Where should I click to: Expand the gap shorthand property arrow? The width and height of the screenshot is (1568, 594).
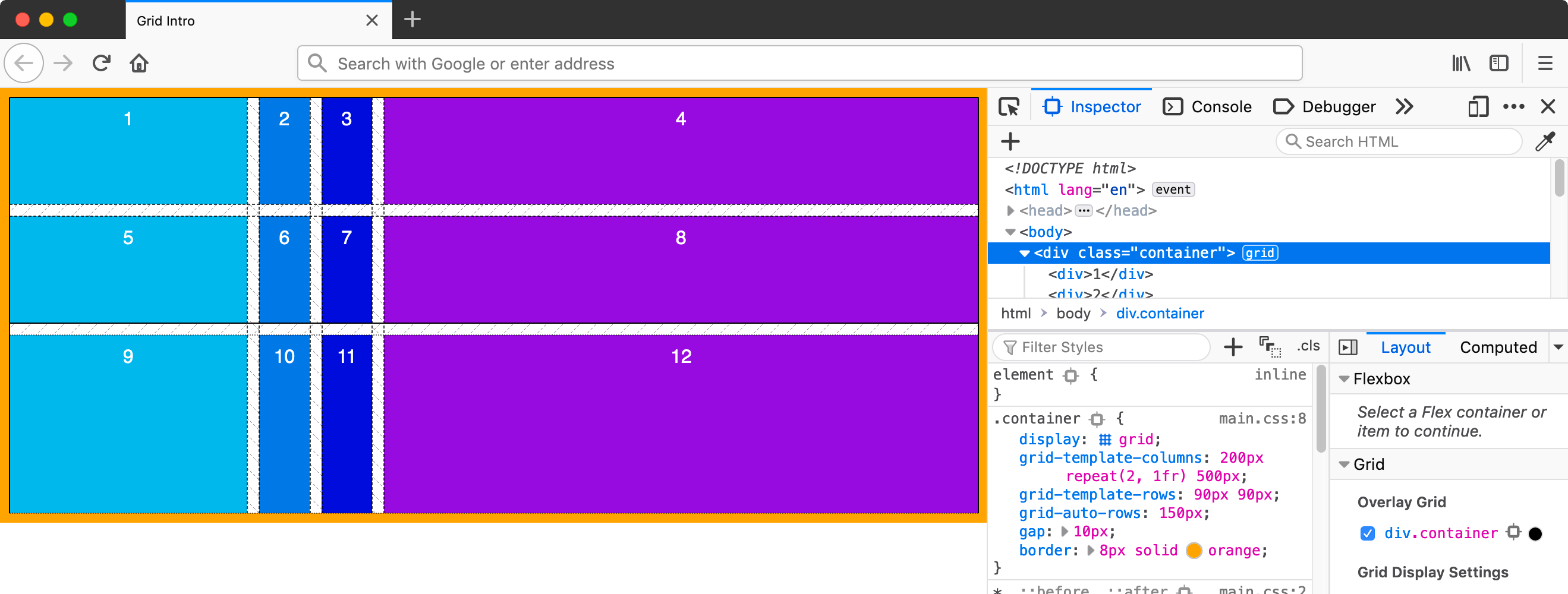[x=1065, y=531]
